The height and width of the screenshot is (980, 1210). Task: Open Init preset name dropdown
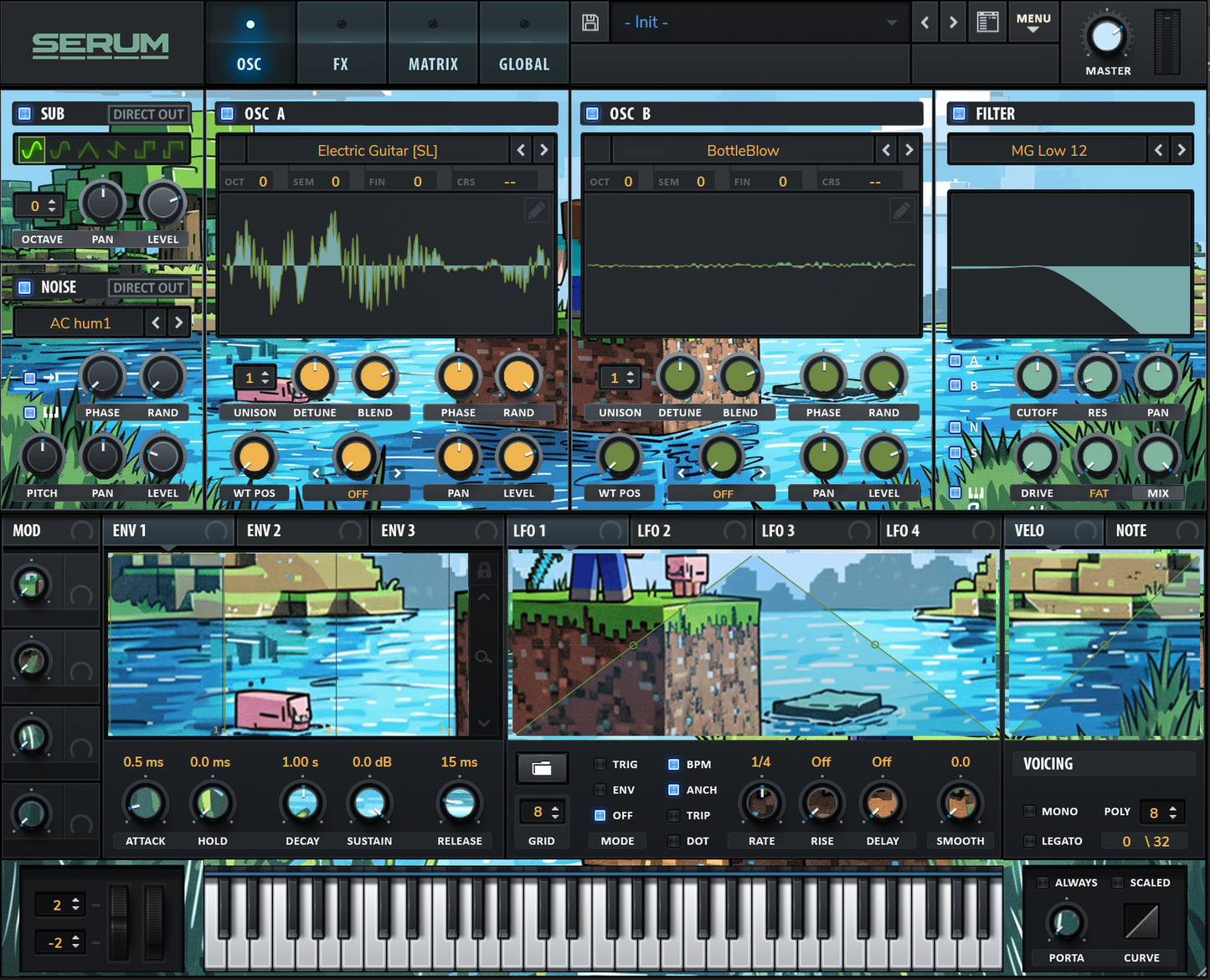[x=760, y=23]
